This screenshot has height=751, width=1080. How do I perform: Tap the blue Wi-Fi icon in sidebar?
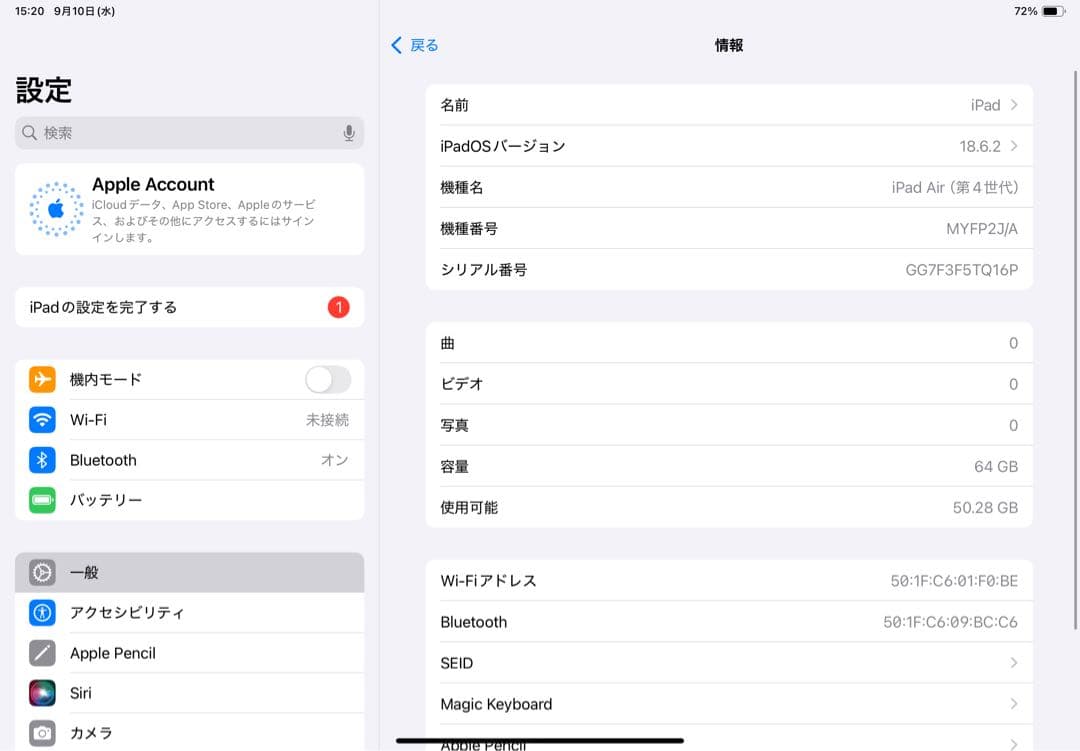[41, 420]
